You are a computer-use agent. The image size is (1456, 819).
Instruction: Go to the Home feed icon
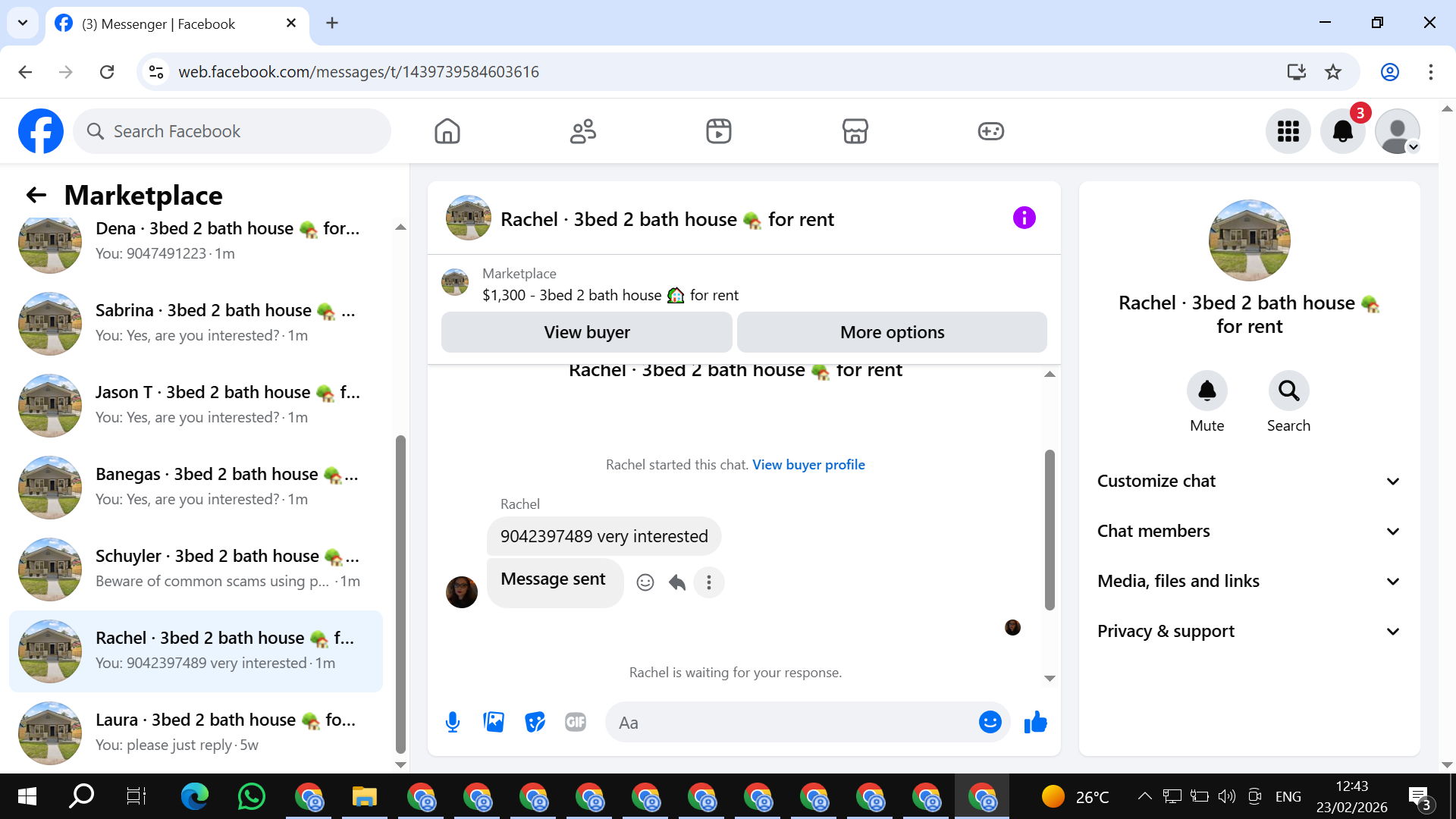[x=447, y=131]
